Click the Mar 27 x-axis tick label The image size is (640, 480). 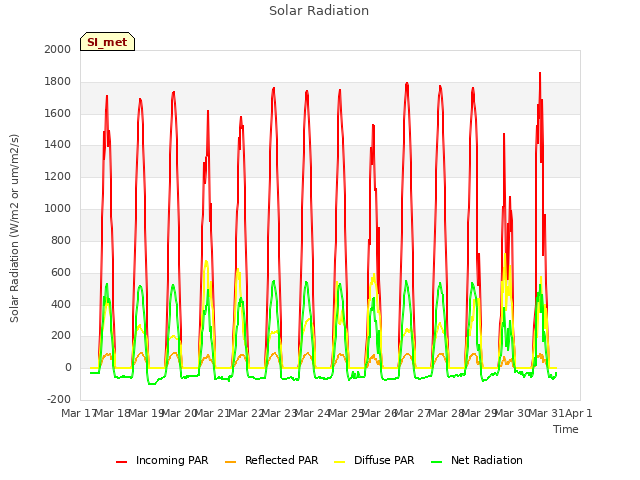412,413
